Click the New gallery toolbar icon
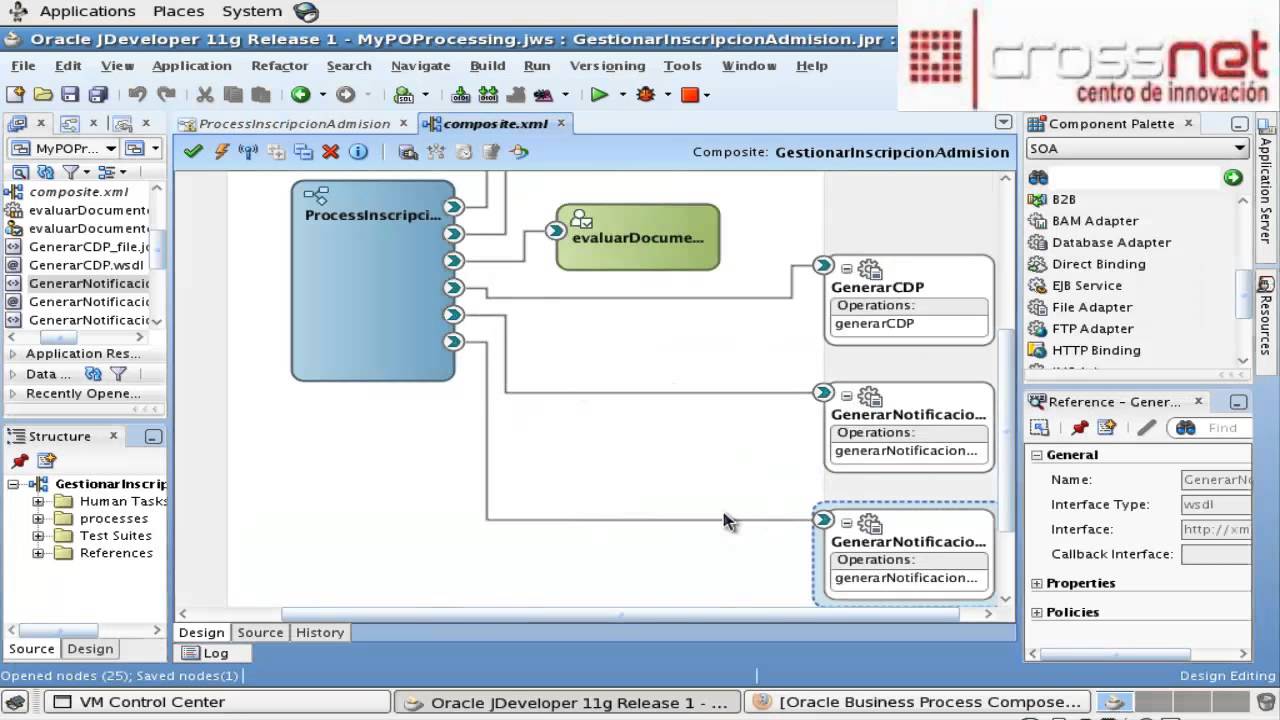 point(15,94)
